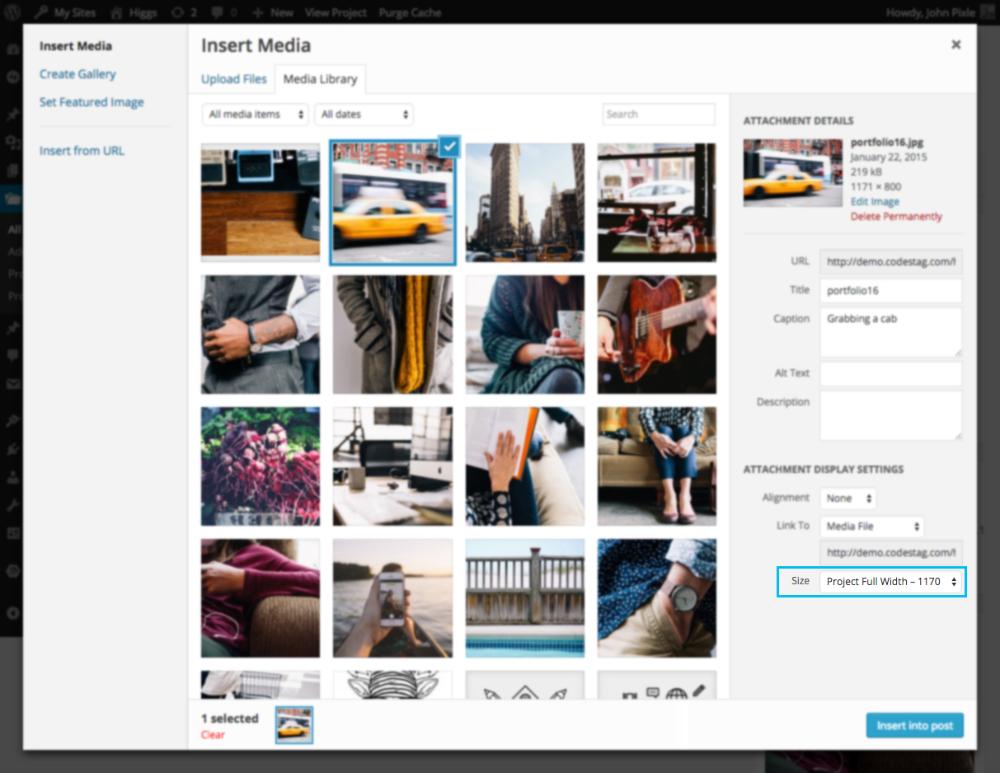Click into the Alt Text field
This screenshot has width=1000, height=773.
pyautogui.click(x=890, y=373)
